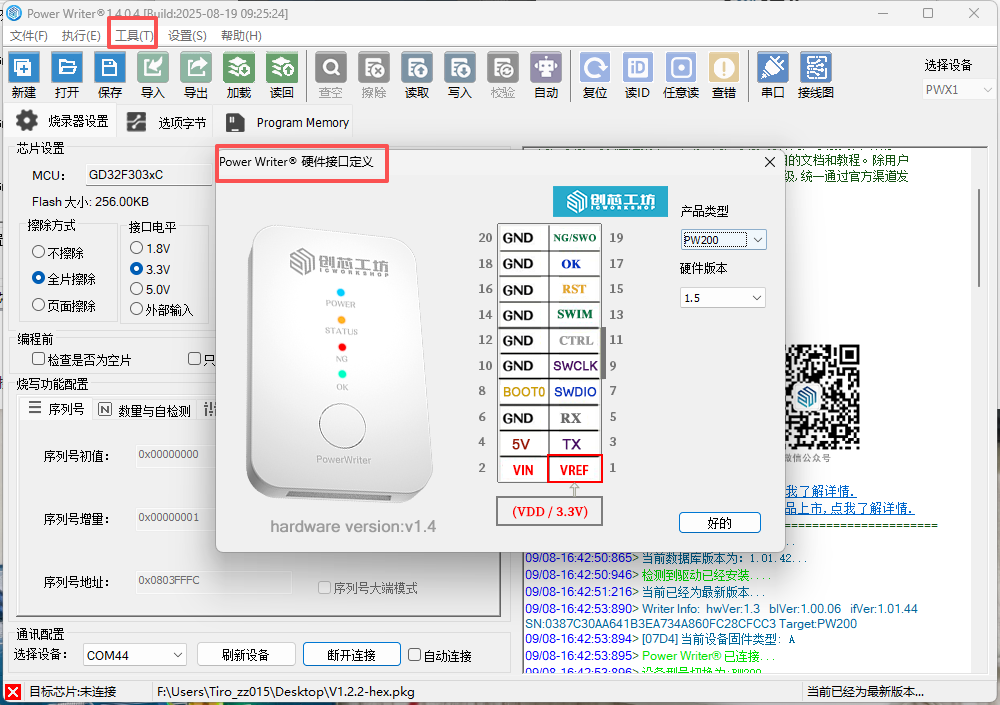1000x705 pixels.
Task: Open the 执行(E) menu
Action: click(81, 36)
